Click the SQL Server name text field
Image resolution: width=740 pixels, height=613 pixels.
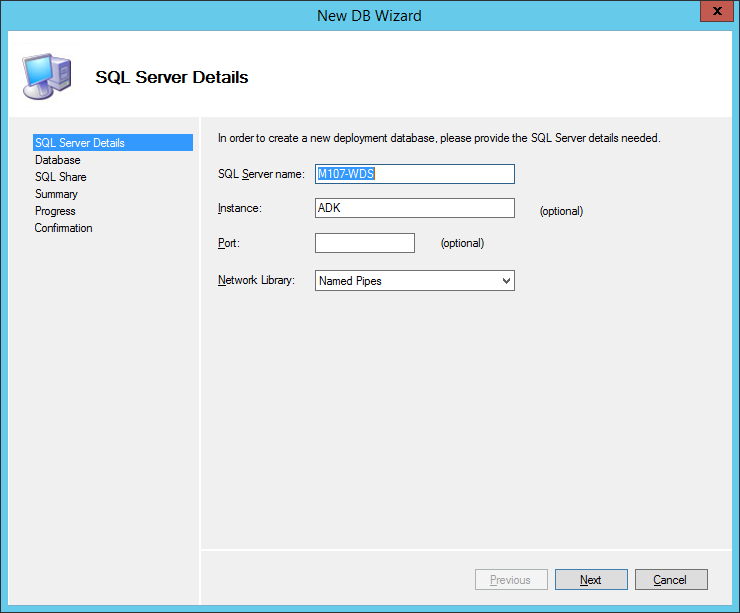414,174
